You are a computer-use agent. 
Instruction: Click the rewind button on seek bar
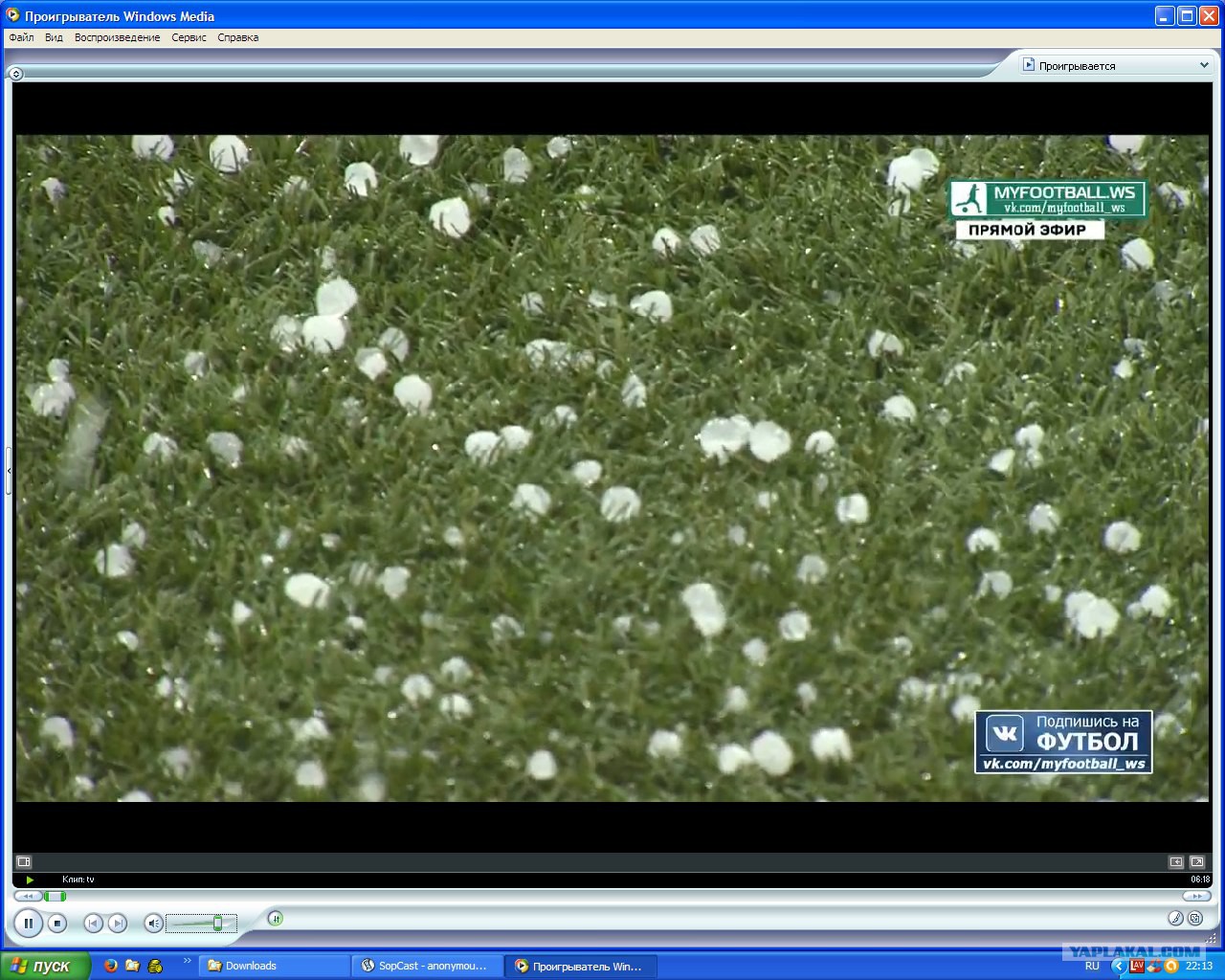[28, 896]
